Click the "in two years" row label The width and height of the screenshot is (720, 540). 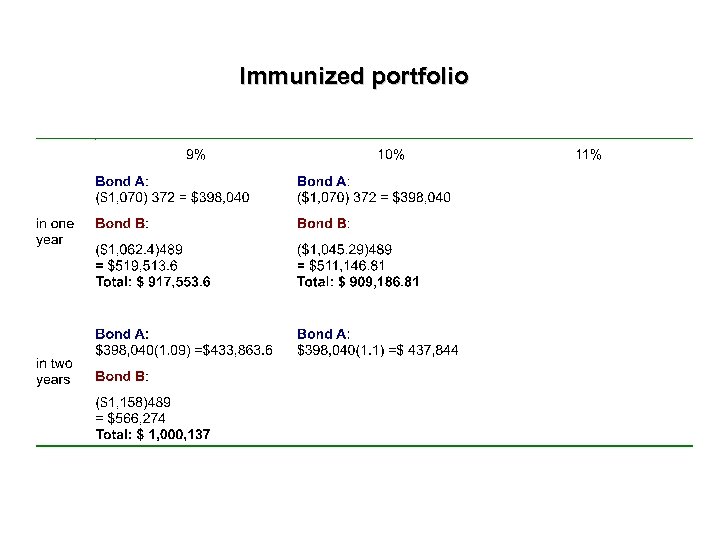coord(54,371)
